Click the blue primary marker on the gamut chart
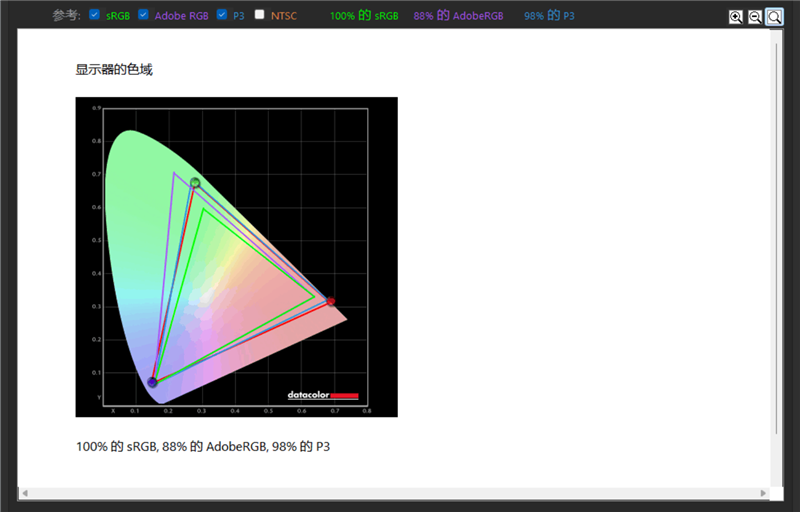This screenshot has width=800, height=512. (152, 381)
